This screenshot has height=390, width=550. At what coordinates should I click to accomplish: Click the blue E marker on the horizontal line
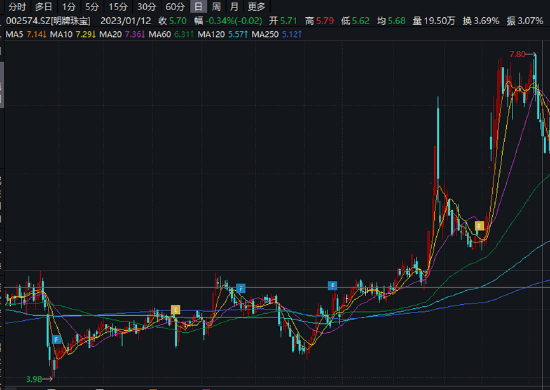click(332, 285)
